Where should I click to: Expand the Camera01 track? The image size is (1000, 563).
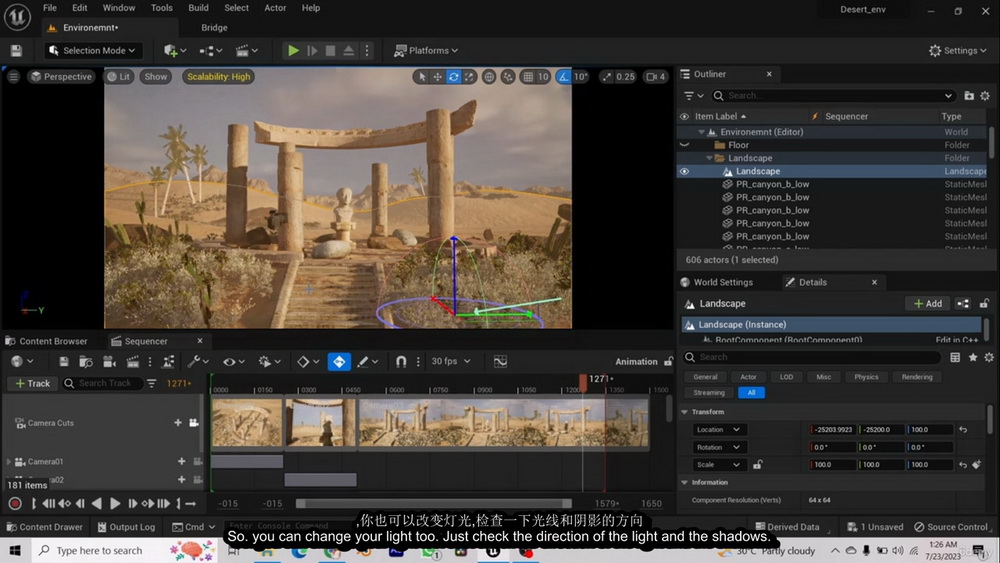click(8, 462)
